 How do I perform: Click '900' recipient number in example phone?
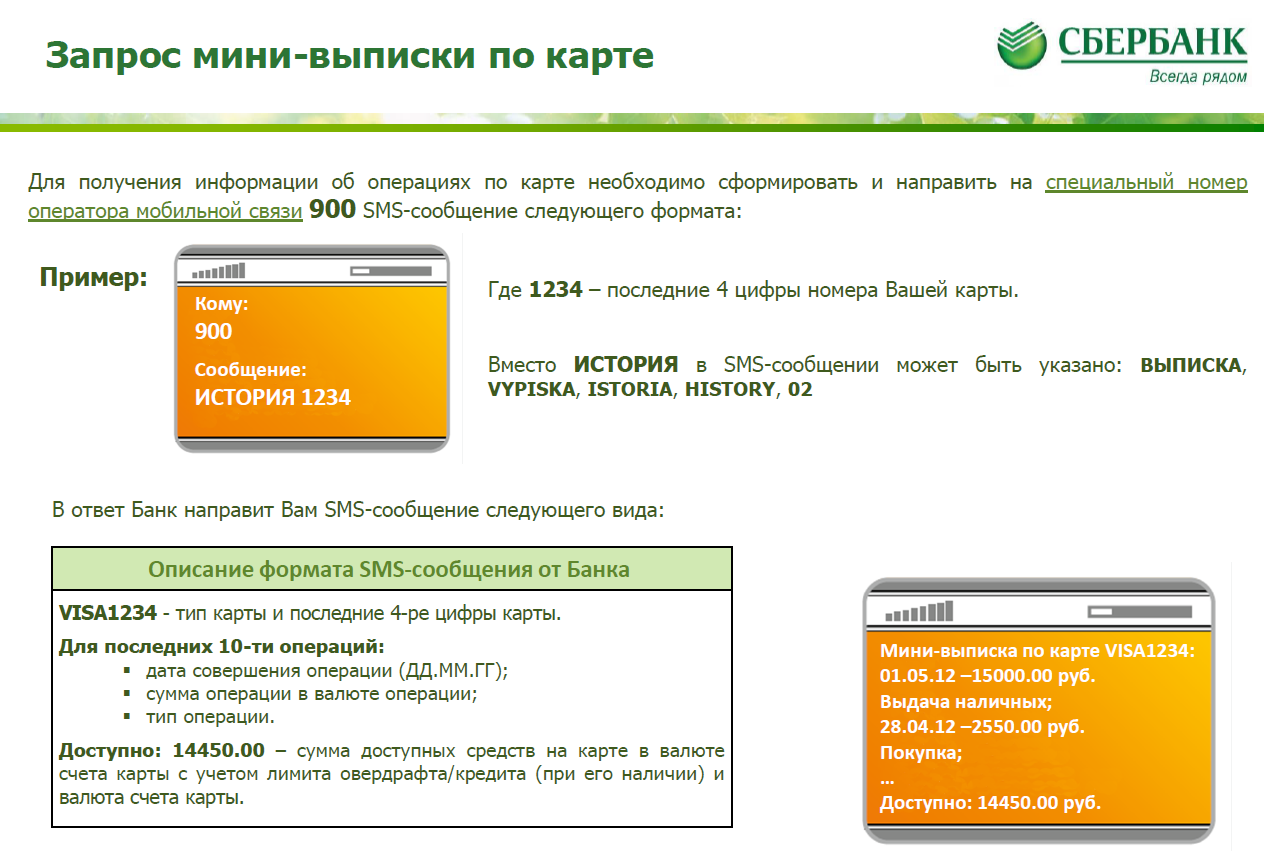[x=213, y=331]
